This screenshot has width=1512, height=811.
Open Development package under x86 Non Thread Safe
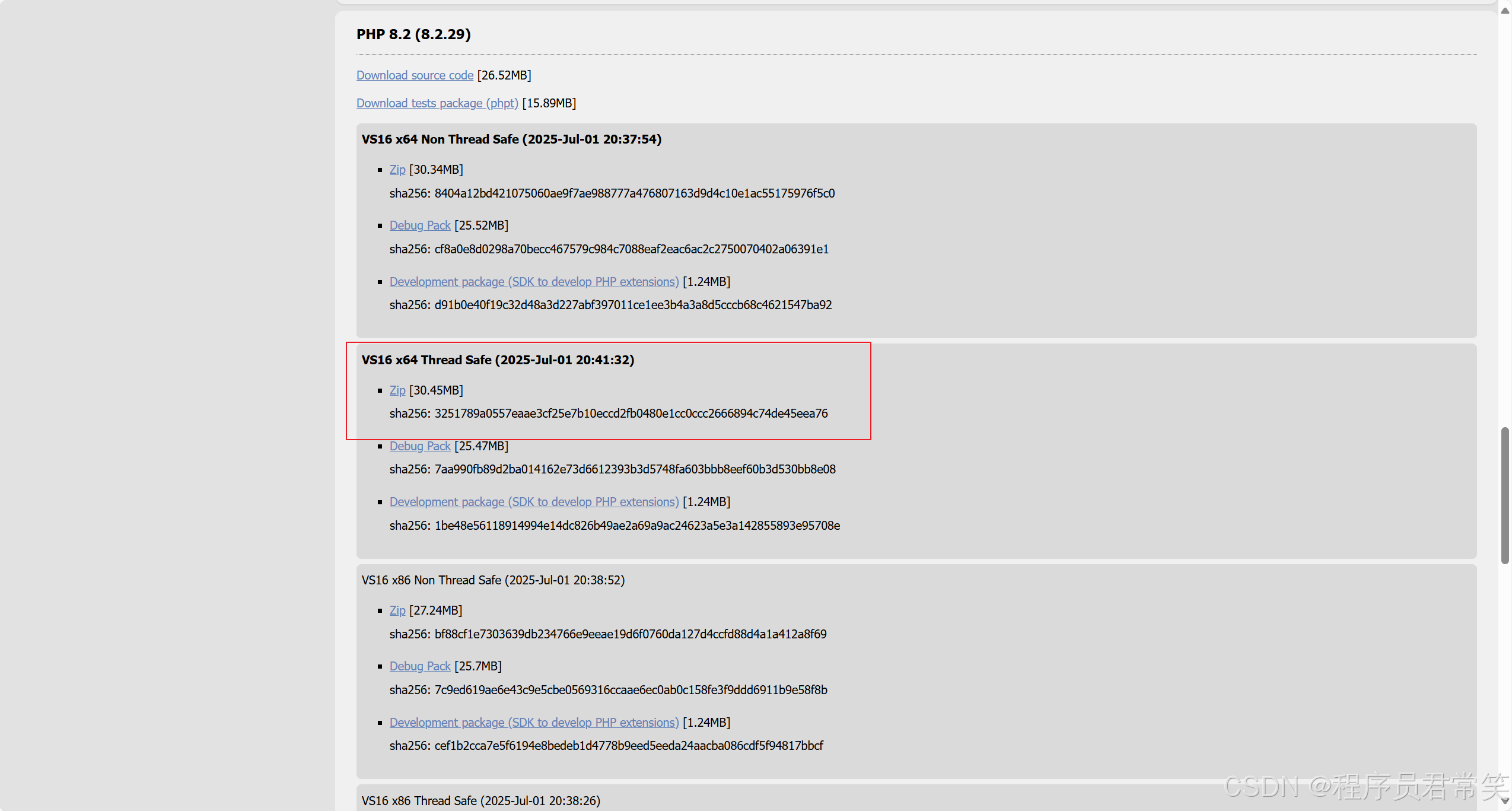(x=534, y=723)
